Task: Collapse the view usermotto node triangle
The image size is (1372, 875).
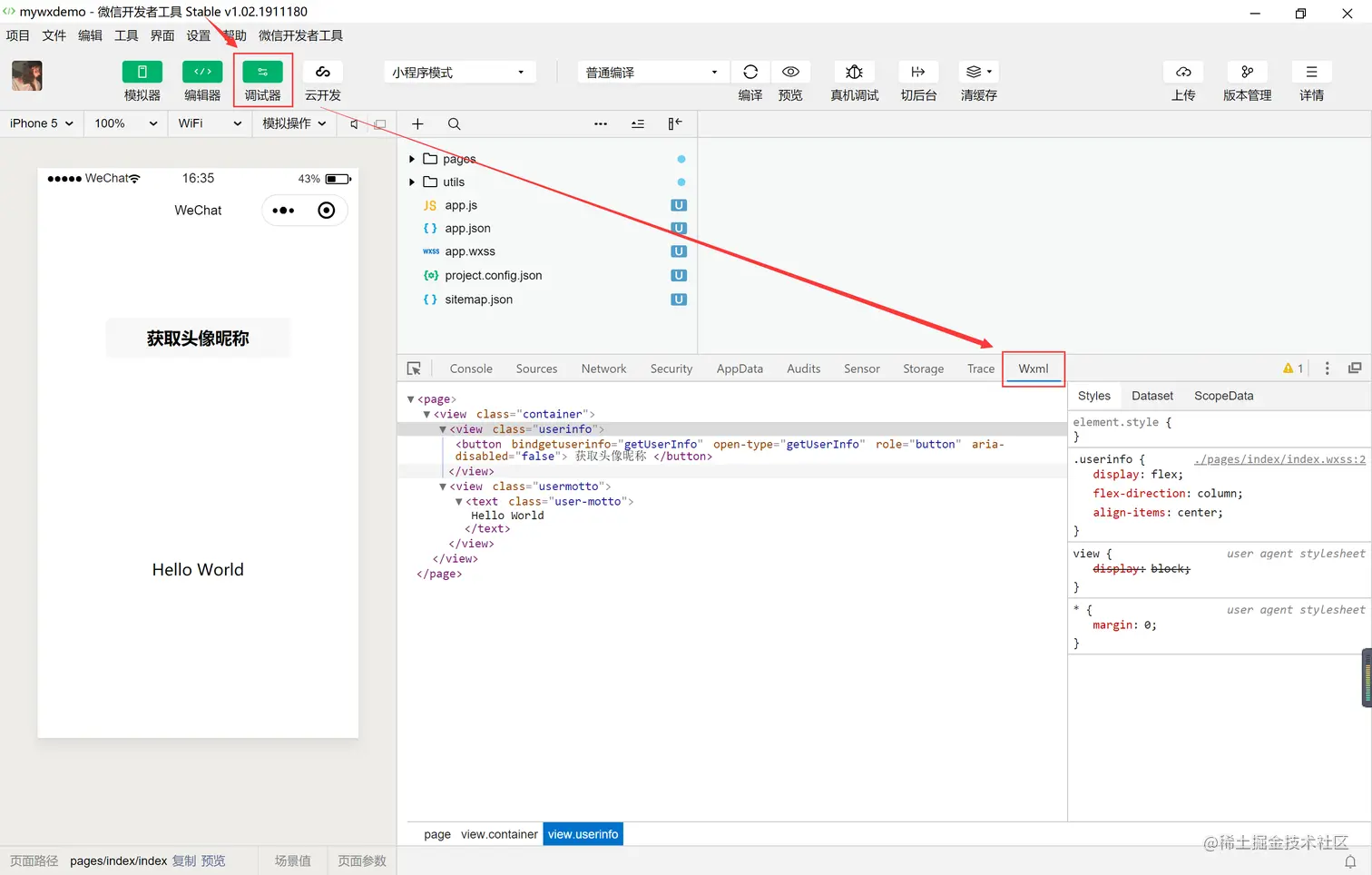Action: (443, 487)
